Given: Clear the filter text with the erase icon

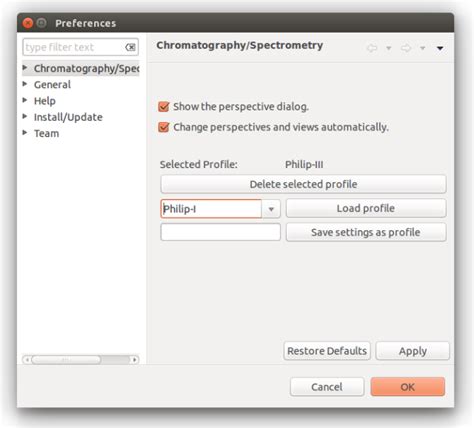Looking at the screenshot, I should (130, 47).
